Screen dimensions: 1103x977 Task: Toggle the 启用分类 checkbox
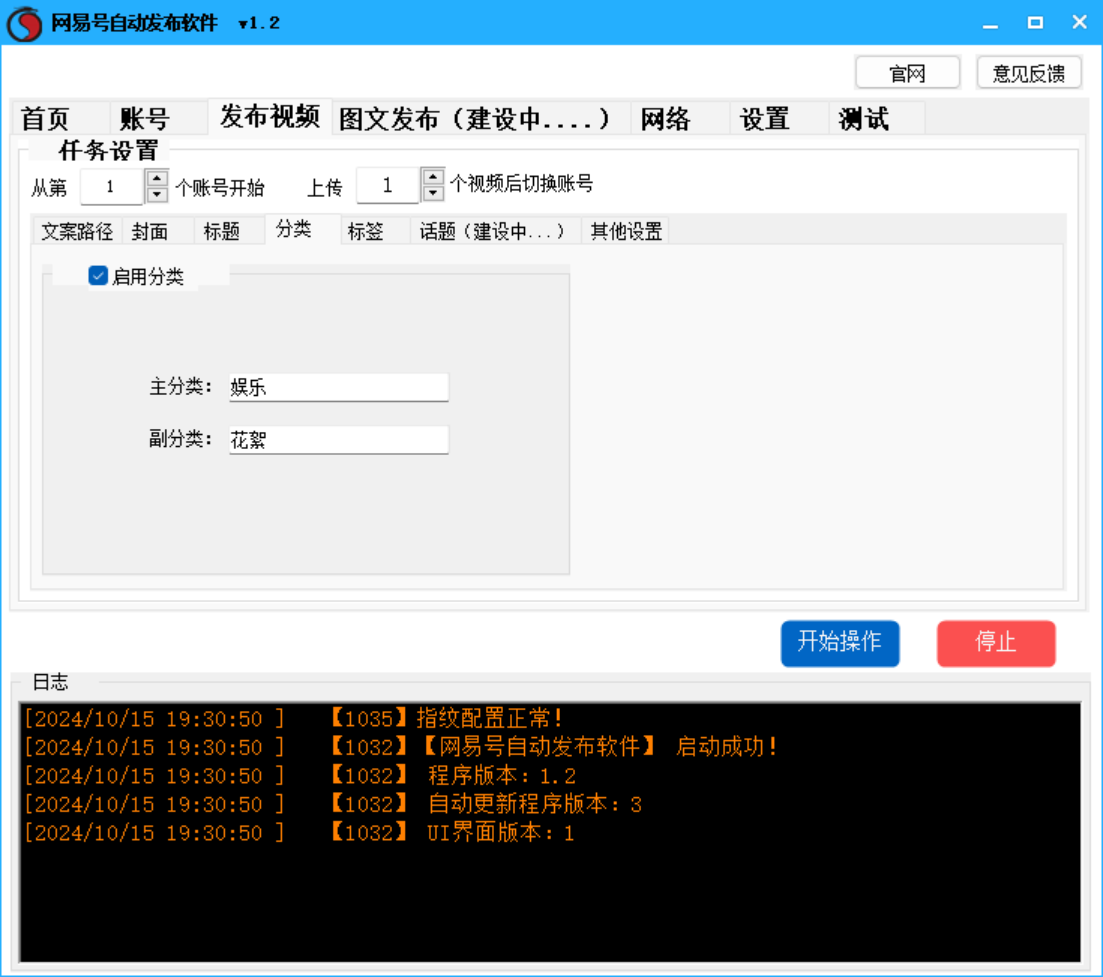point(98,276)
